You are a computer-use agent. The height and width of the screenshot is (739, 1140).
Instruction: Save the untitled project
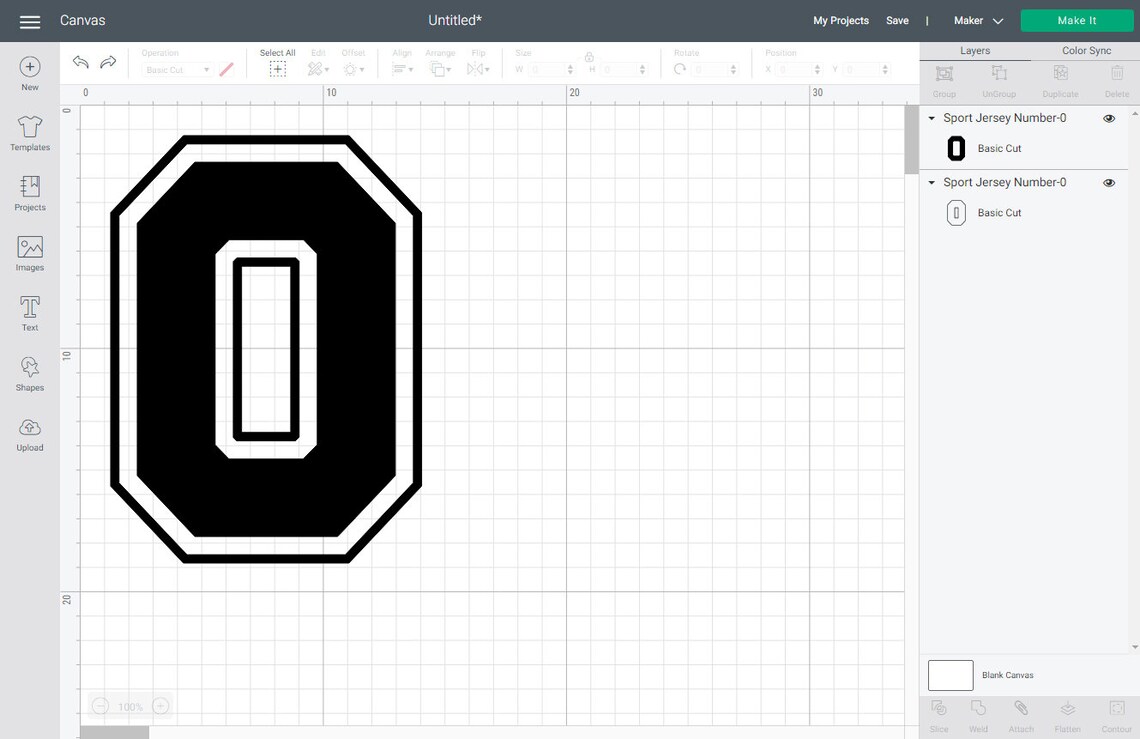point(897,19)
